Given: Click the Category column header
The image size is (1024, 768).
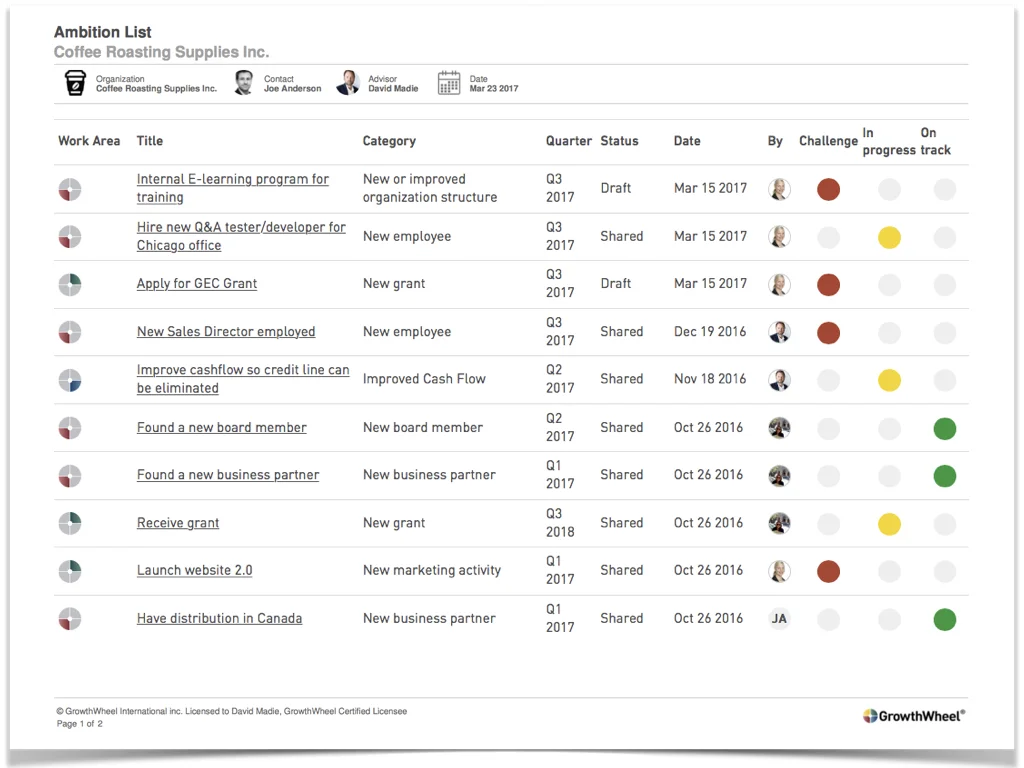Looking at the screenshot, I should click(389, 141).
